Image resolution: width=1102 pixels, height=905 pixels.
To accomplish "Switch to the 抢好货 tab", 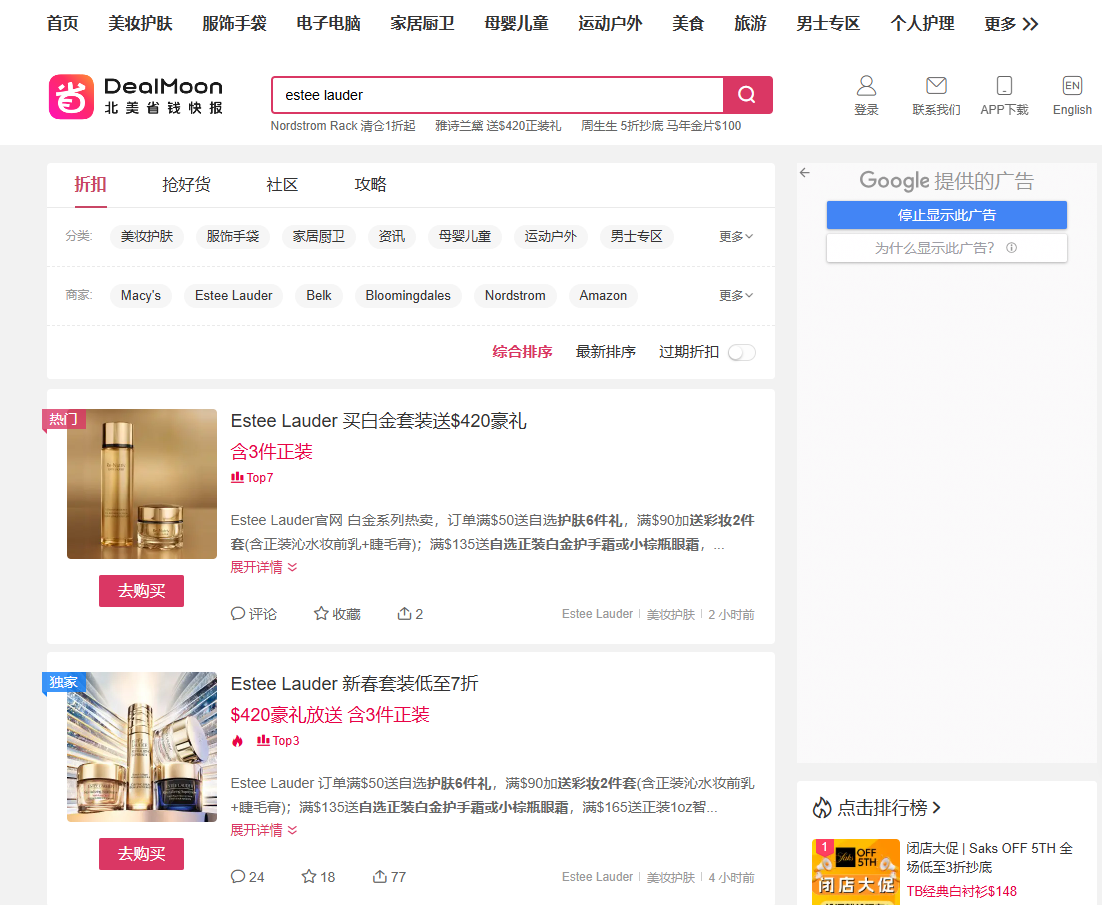I will (186, 184).
